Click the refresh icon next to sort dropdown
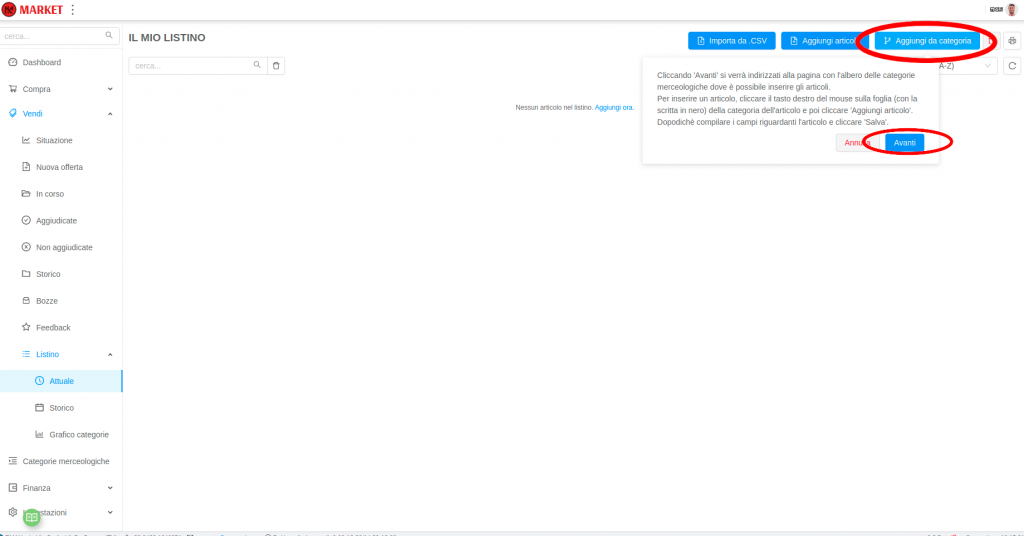The height and width of the screenshot is (536, 1024). (x=1012, y=66)
